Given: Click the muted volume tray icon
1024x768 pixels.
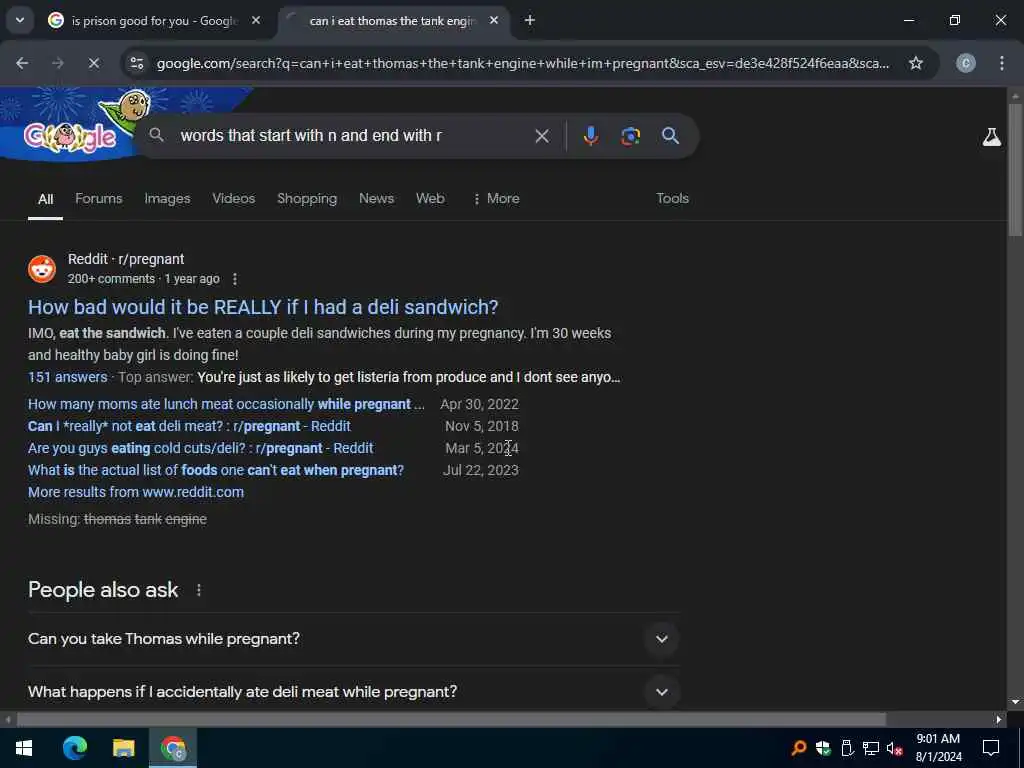Looking at the screenshot, I should click(x=895, y=748).
